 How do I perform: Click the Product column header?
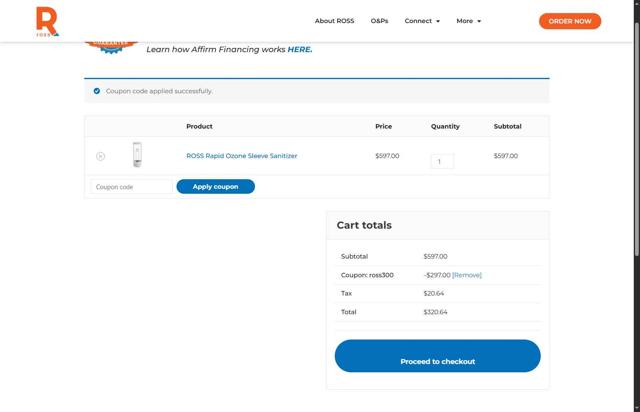pyautogui.click(x=199, y=126)
